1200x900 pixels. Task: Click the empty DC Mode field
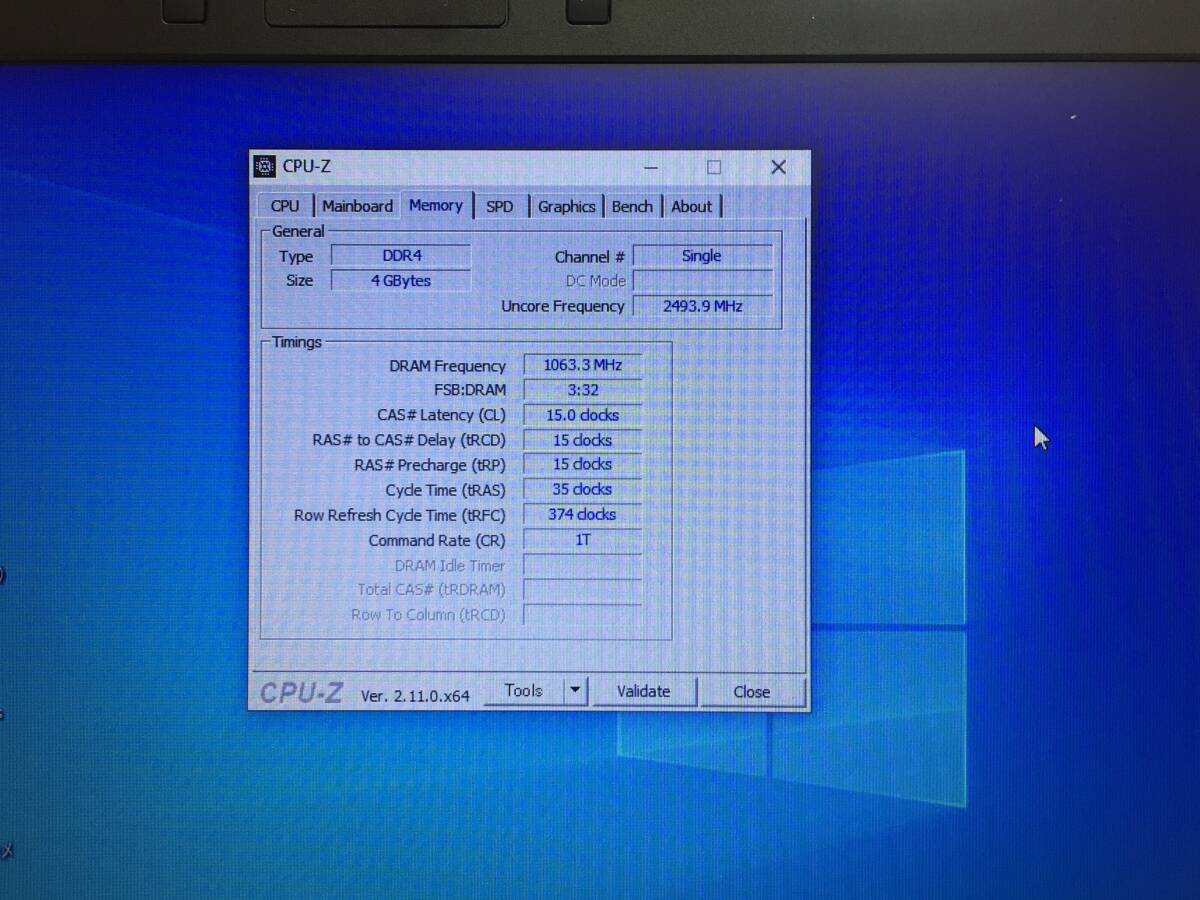[702, 281]
